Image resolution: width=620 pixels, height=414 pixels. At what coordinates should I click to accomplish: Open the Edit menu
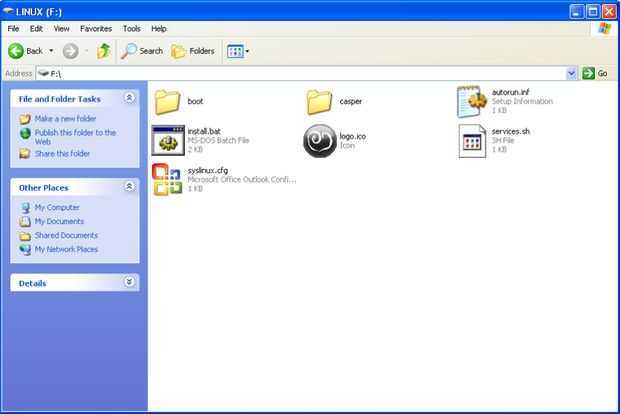tap(36, 28)
